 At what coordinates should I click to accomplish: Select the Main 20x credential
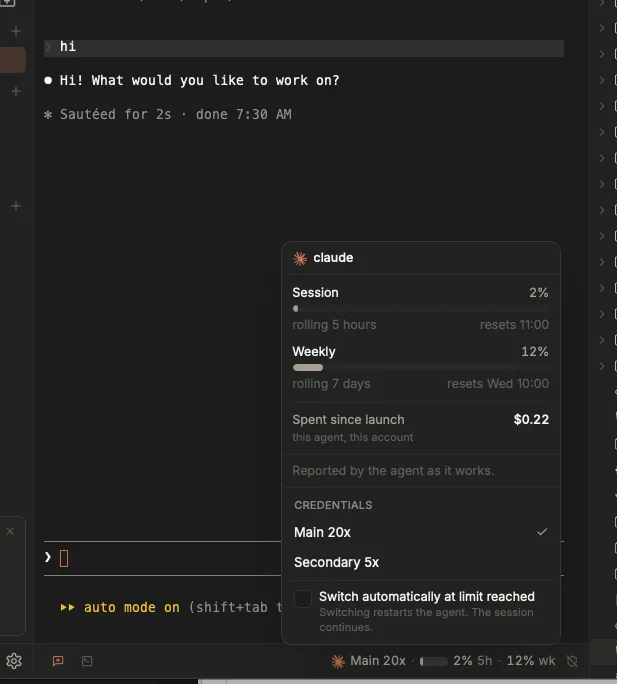421,532
